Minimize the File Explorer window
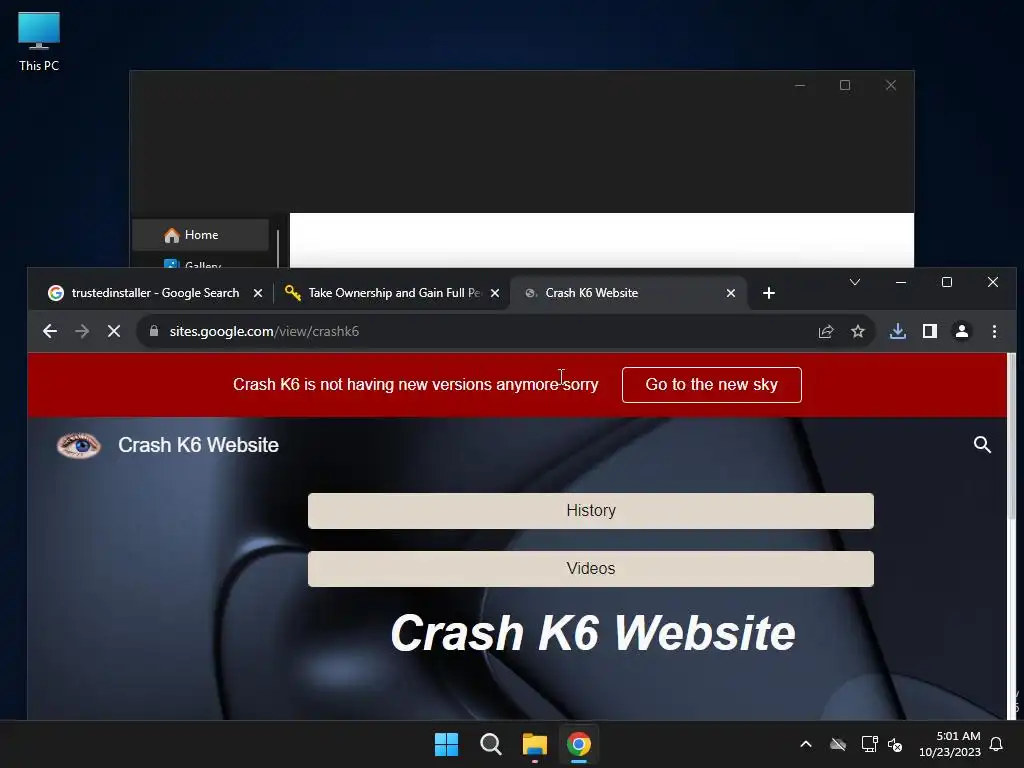The width and height of the screenshot is (1024, 768). click(x=800, y=86)
